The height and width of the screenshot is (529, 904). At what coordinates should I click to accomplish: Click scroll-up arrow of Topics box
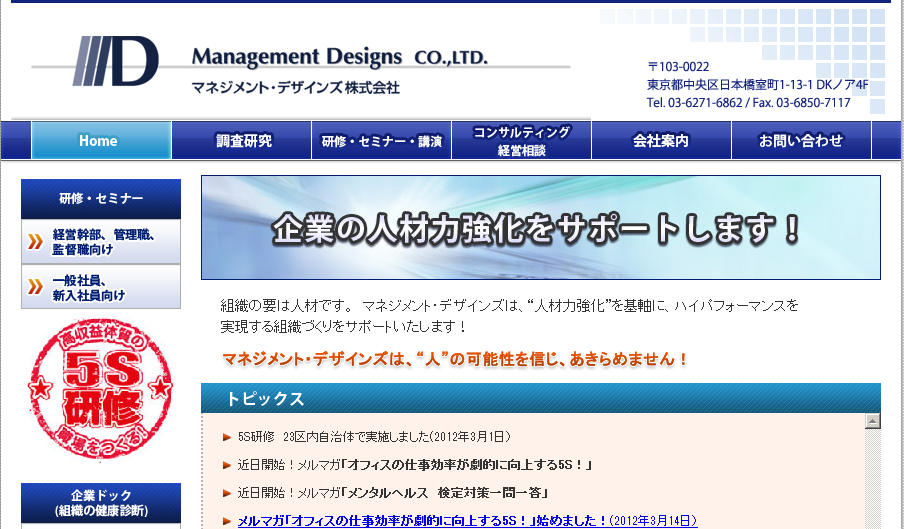pos(872,421)
